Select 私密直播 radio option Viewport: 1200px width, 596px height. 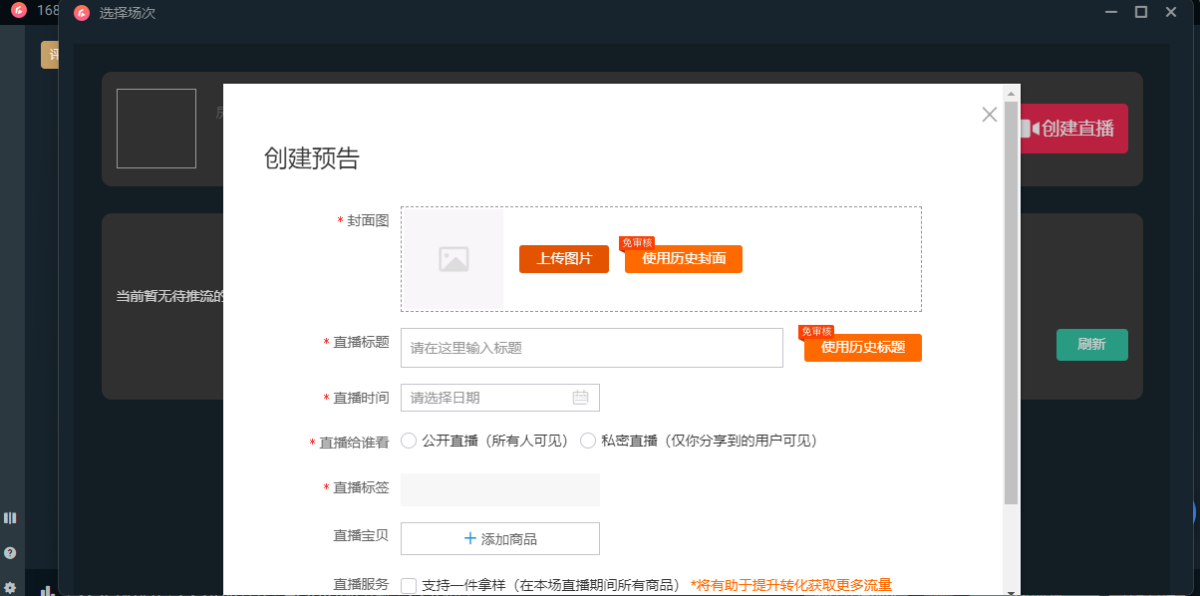[588, 441]
